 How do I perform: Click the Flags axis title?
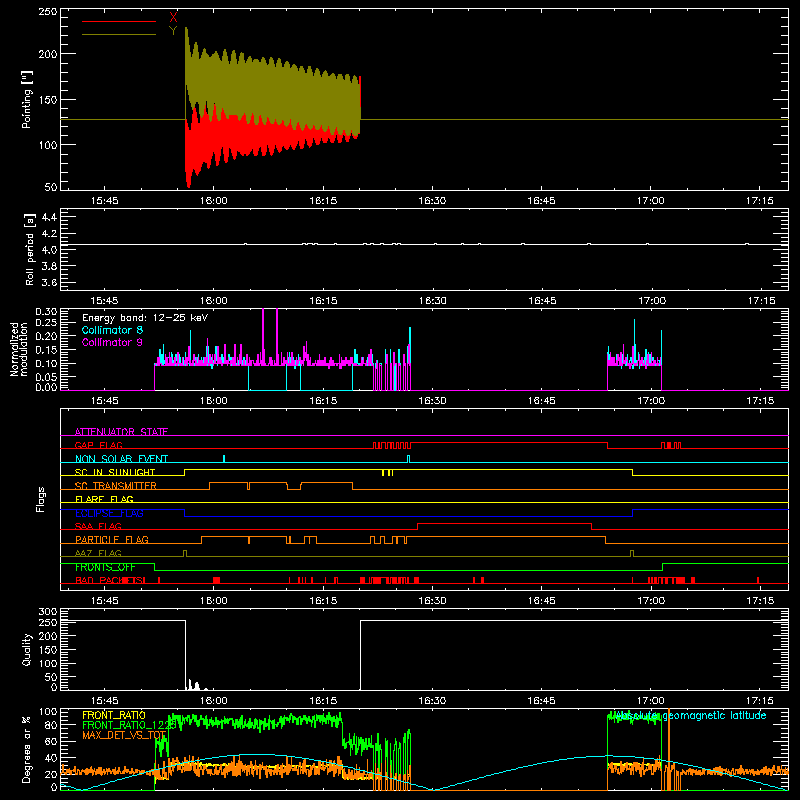[40, 499]
